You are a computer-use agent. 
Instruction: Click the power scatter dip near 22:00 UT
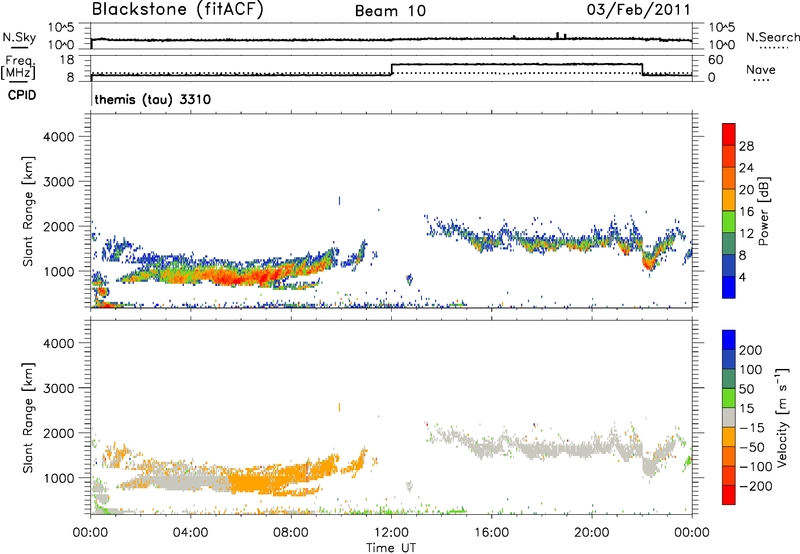click(648, 262)
